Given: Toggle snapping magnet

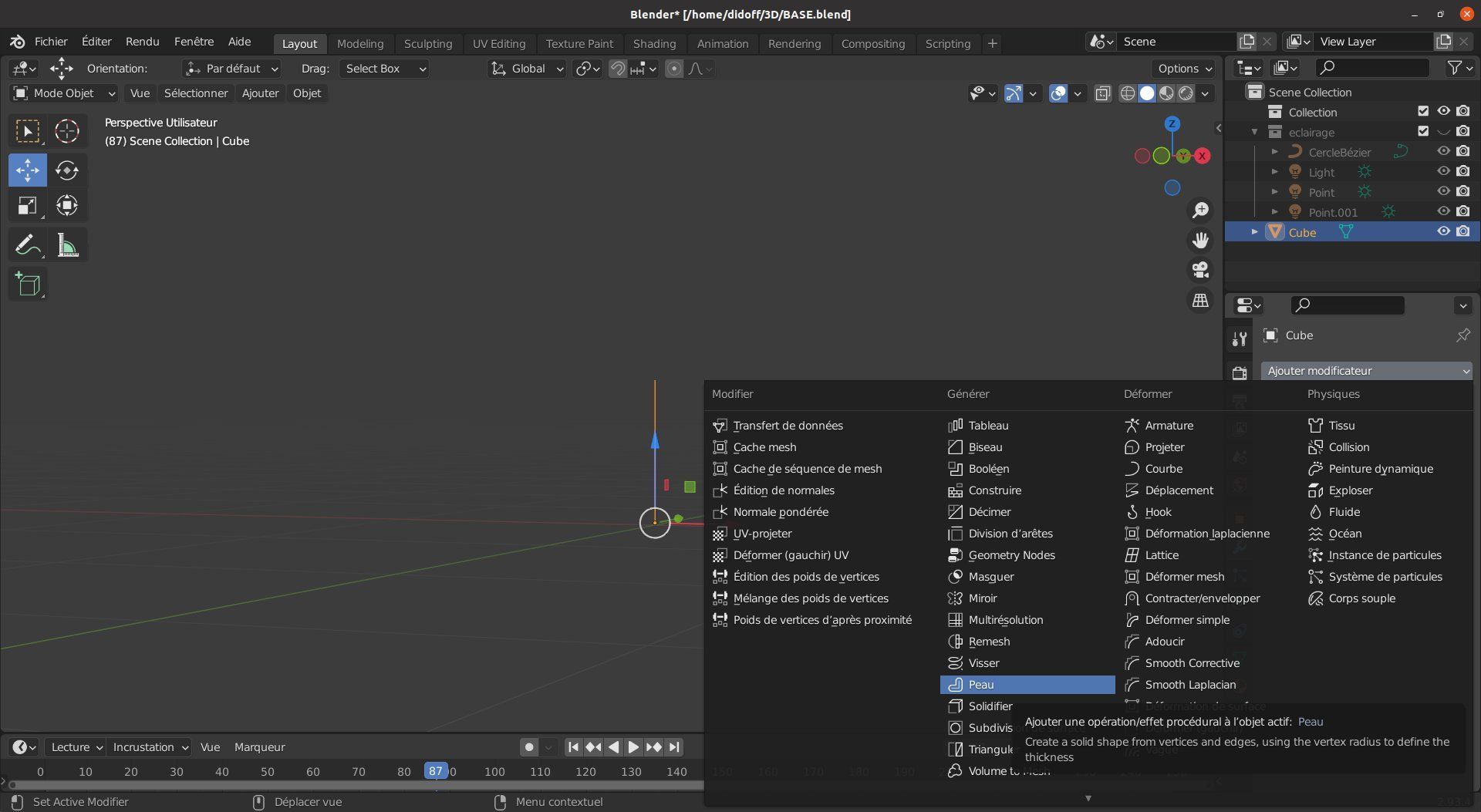Looking at the screenshot, I should point(618,69).
